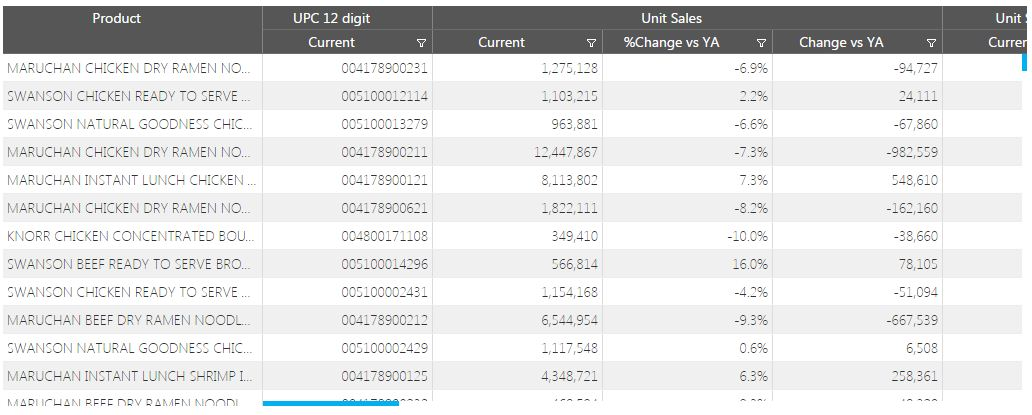The height and width of the screenshot is (415, 1032).
Task: Select the Knorr Chicken Concentrated Bouillon row
Action: pos(130,236)
